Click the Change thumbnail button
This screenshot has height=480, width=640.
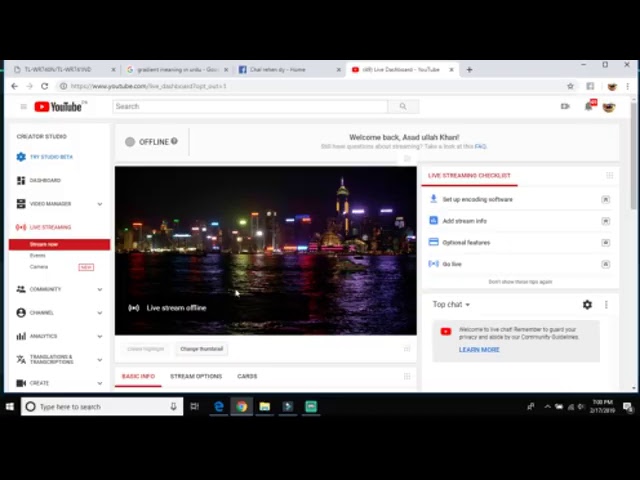pos(201,349)
